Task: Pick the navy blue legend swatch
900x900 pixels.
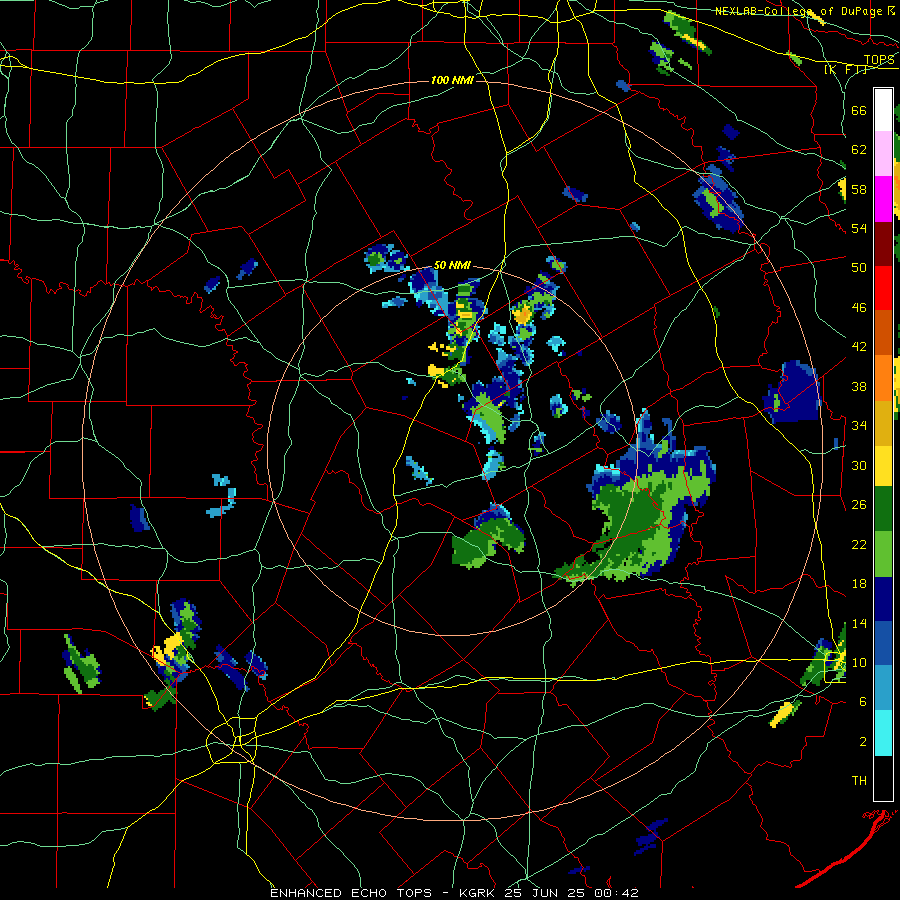Action: [883, 599]
